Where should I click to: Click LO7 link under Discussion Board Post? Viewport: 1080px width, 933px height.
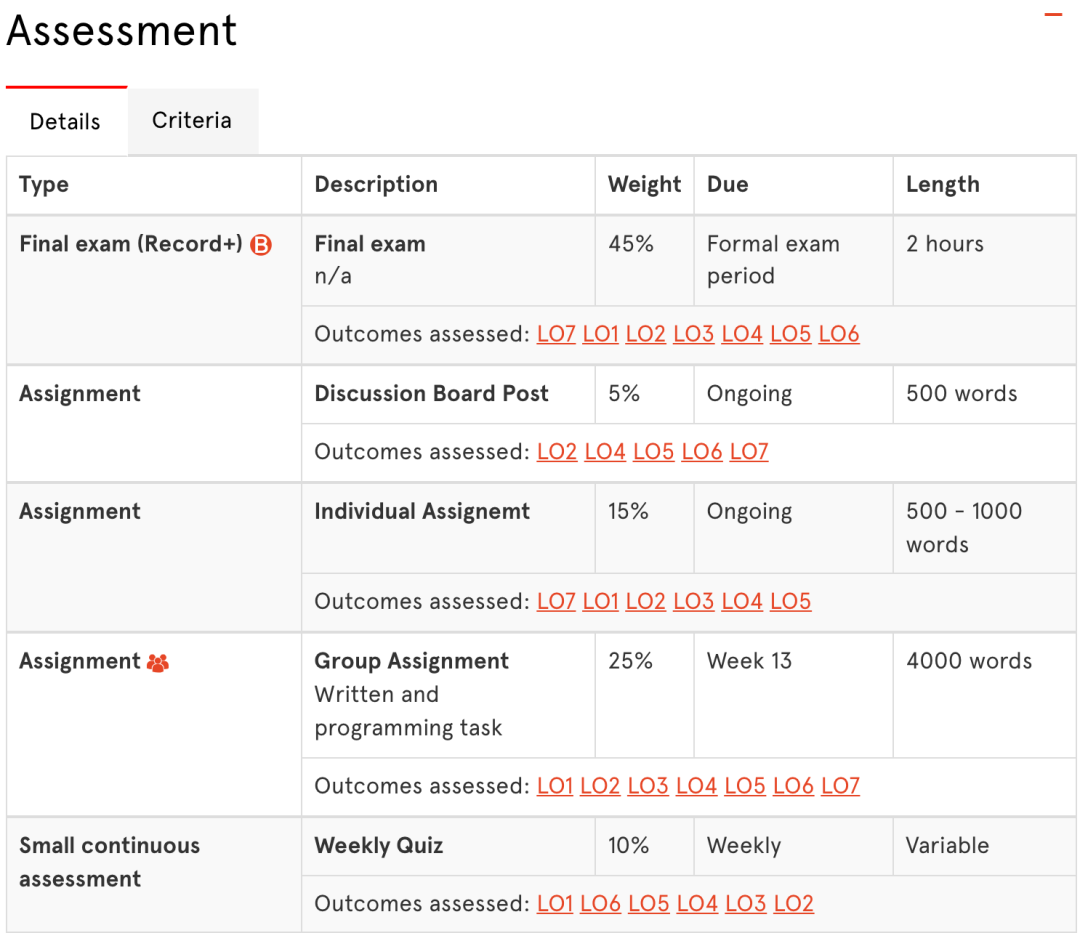pyautogui.click(x=749, y=452)
